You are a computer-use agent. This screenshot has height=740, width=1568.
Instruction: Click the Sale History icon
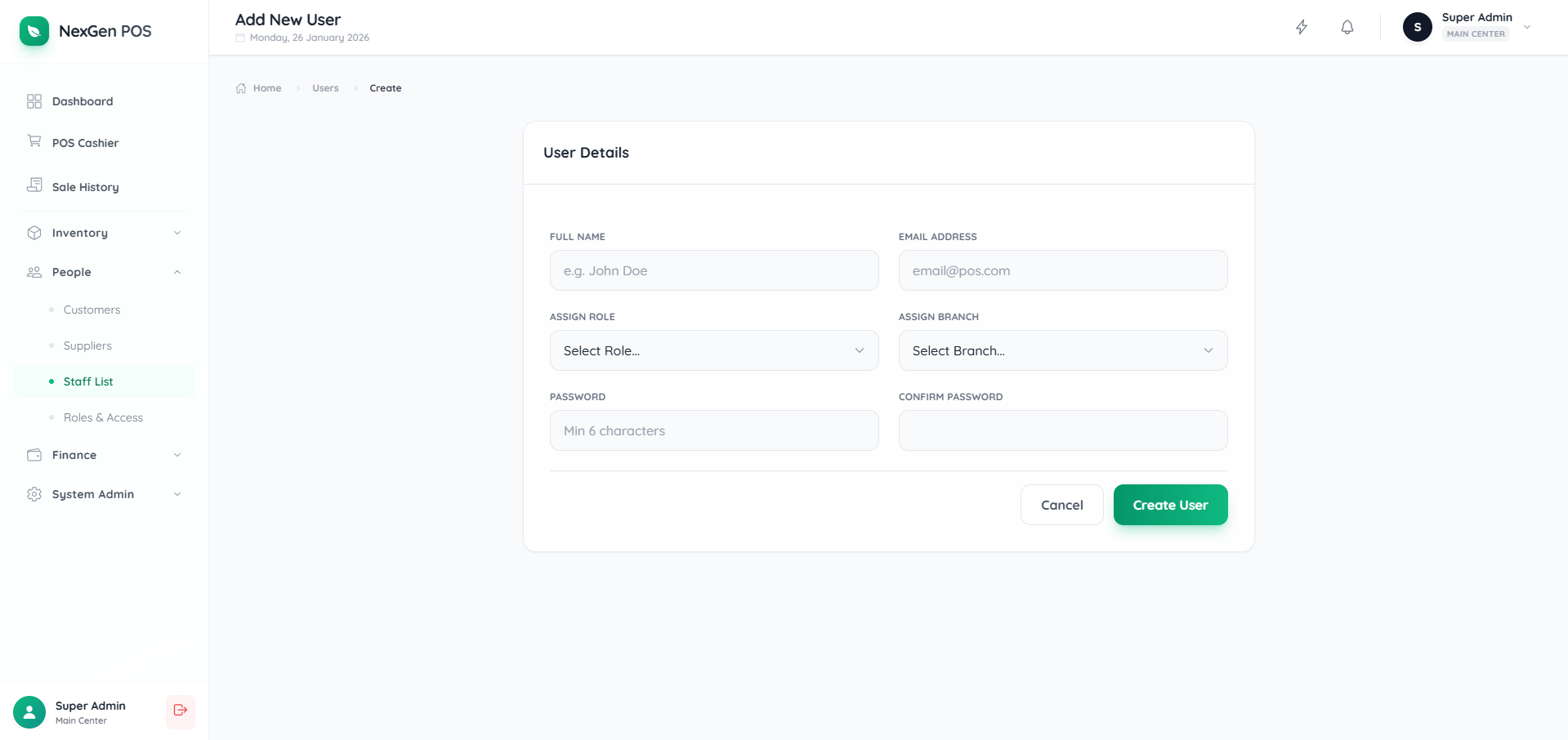click(x=34, y=186)
